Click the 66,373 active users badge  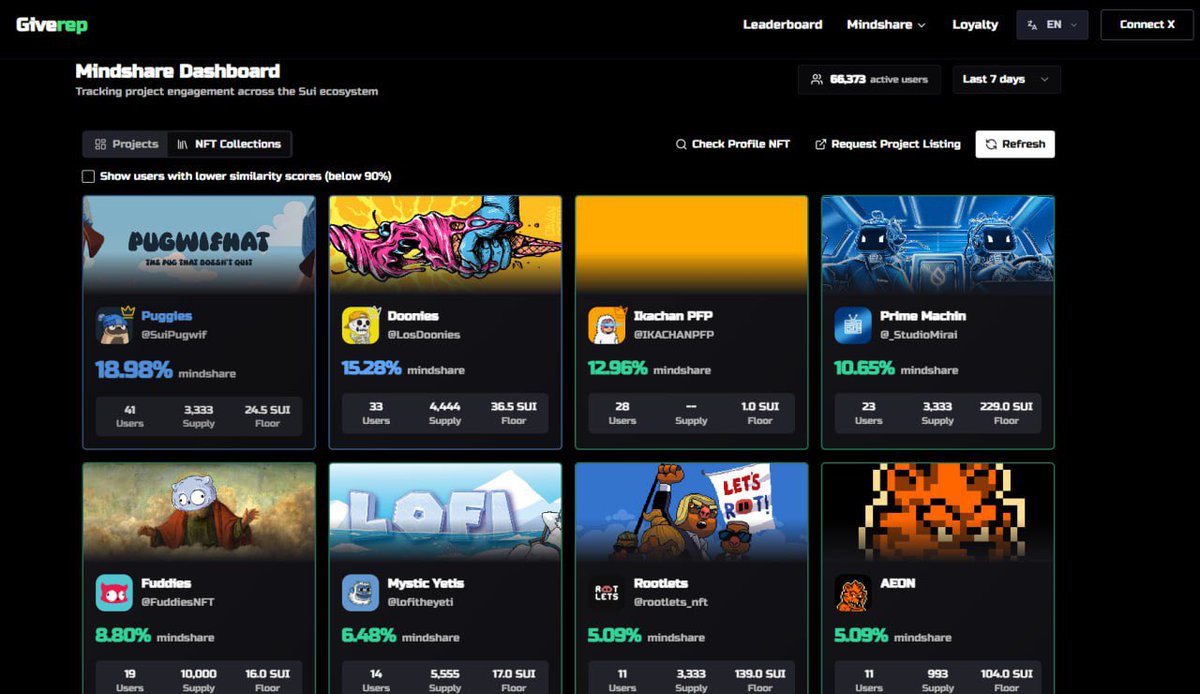(x=869, y=79)
